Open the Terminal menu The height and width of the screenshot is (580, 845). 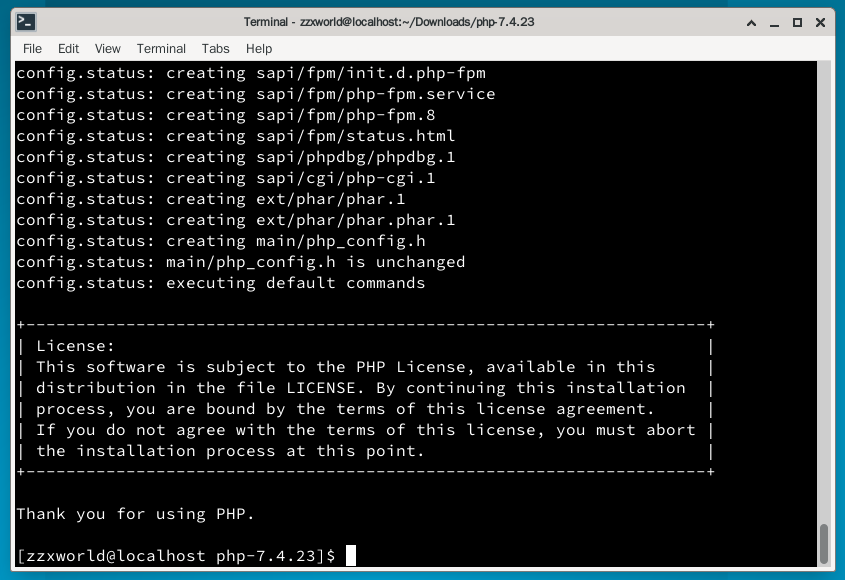click(161, 48)
